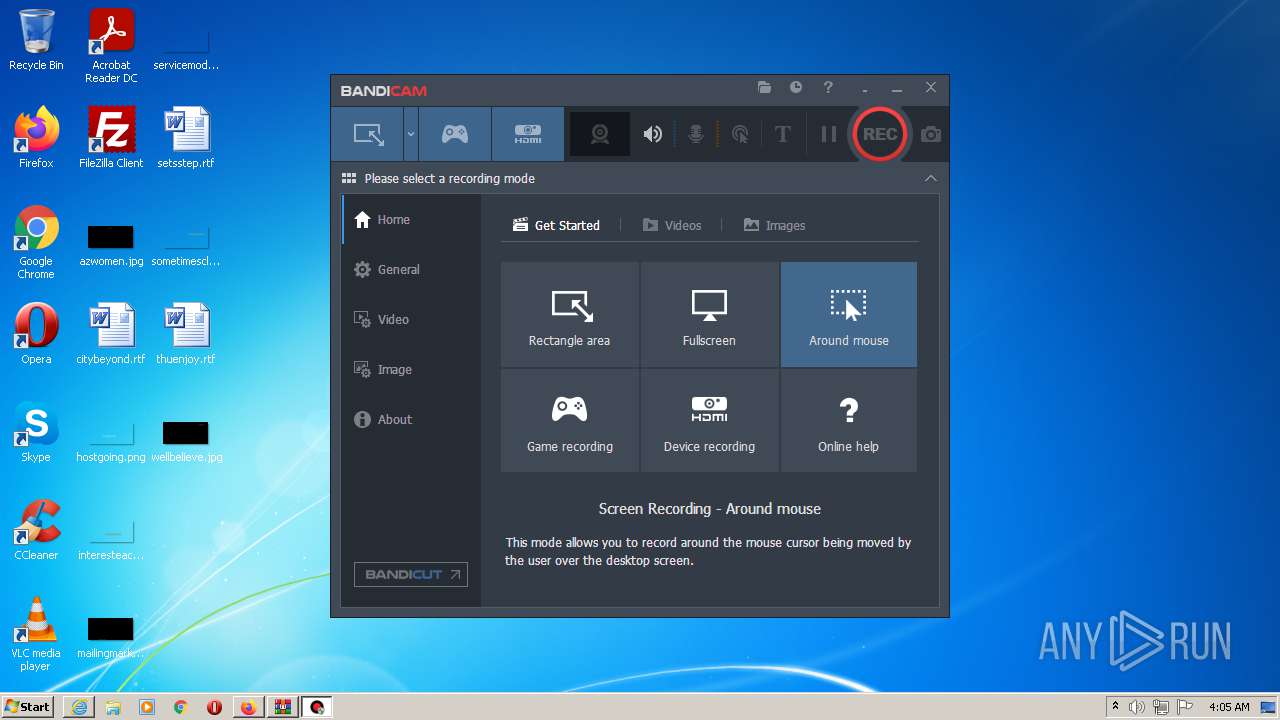Select the Get Started tab
Screen dimensions: 1280x720
coord(557,225)
